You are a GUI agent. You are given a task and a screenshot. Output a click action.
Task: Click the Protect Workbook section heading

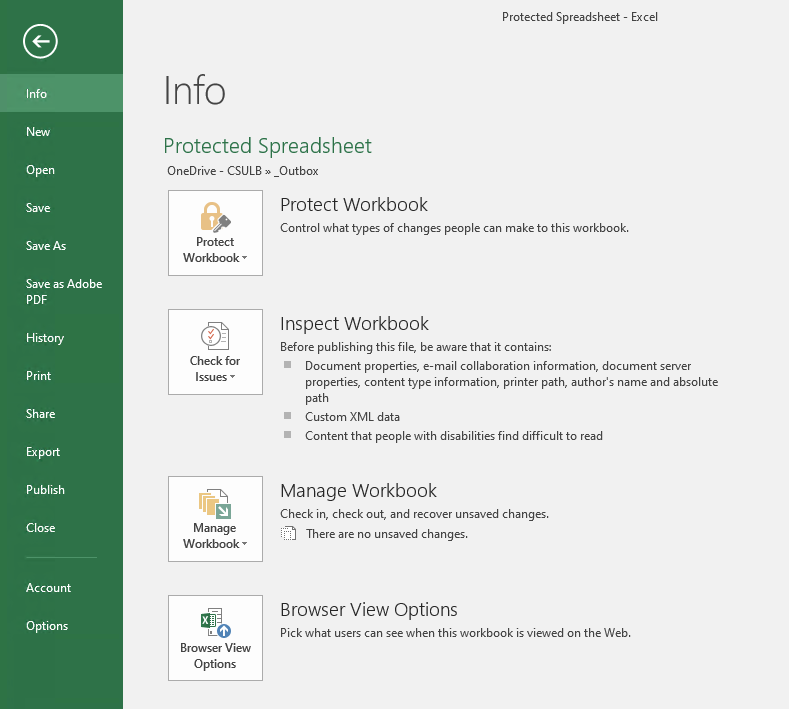[354, 205]
